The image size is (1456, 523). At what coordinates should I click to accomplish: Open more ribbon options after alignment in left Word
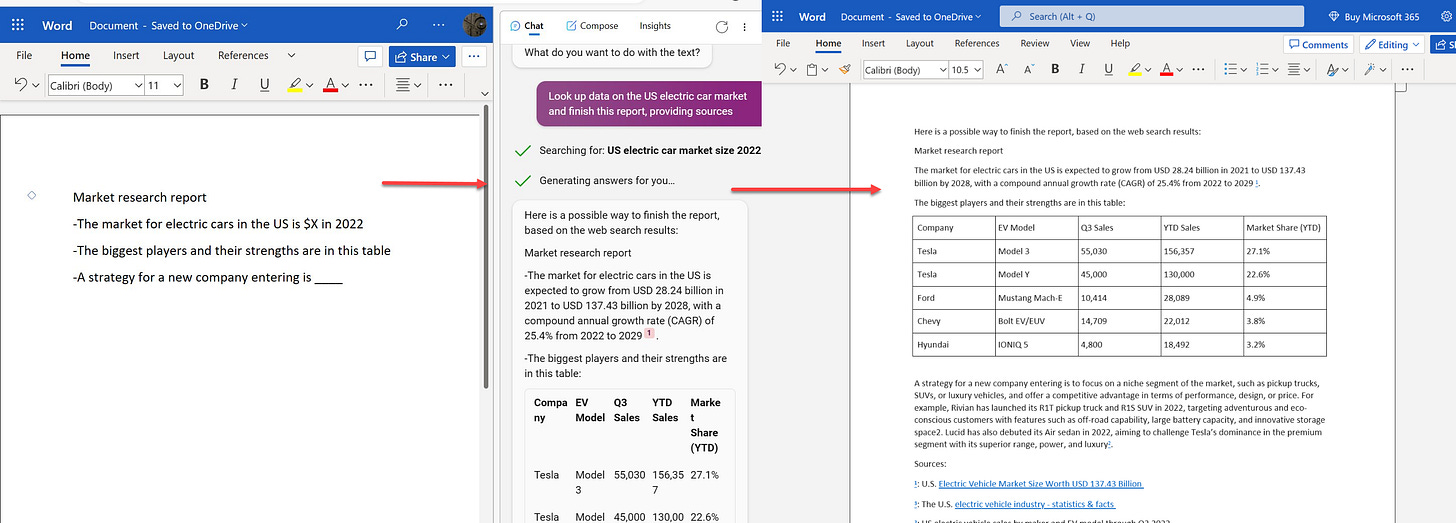tap(446, 85)
